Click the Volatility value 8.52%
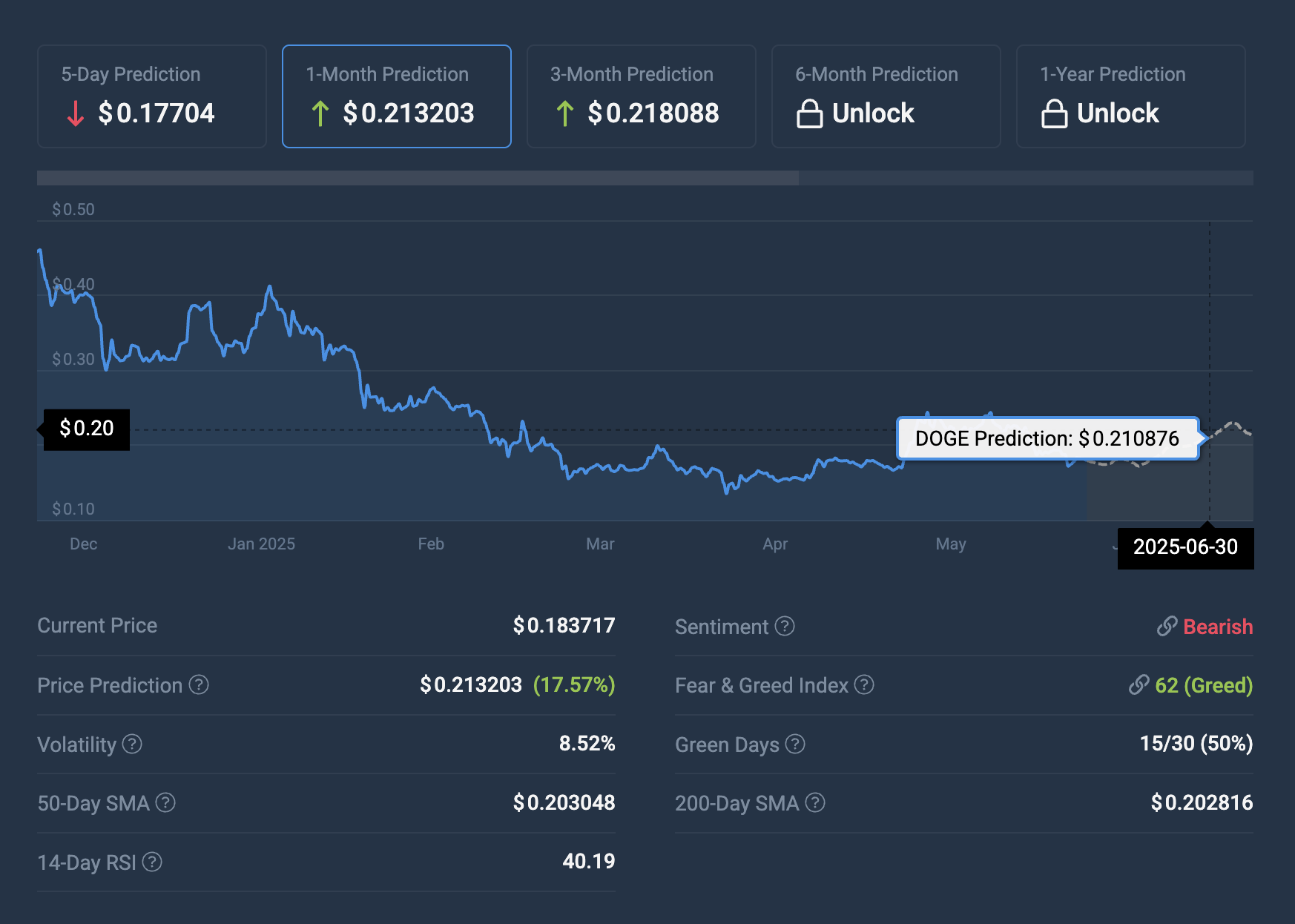The width and height of the screenshot is (1295, 924). point(587,744)
